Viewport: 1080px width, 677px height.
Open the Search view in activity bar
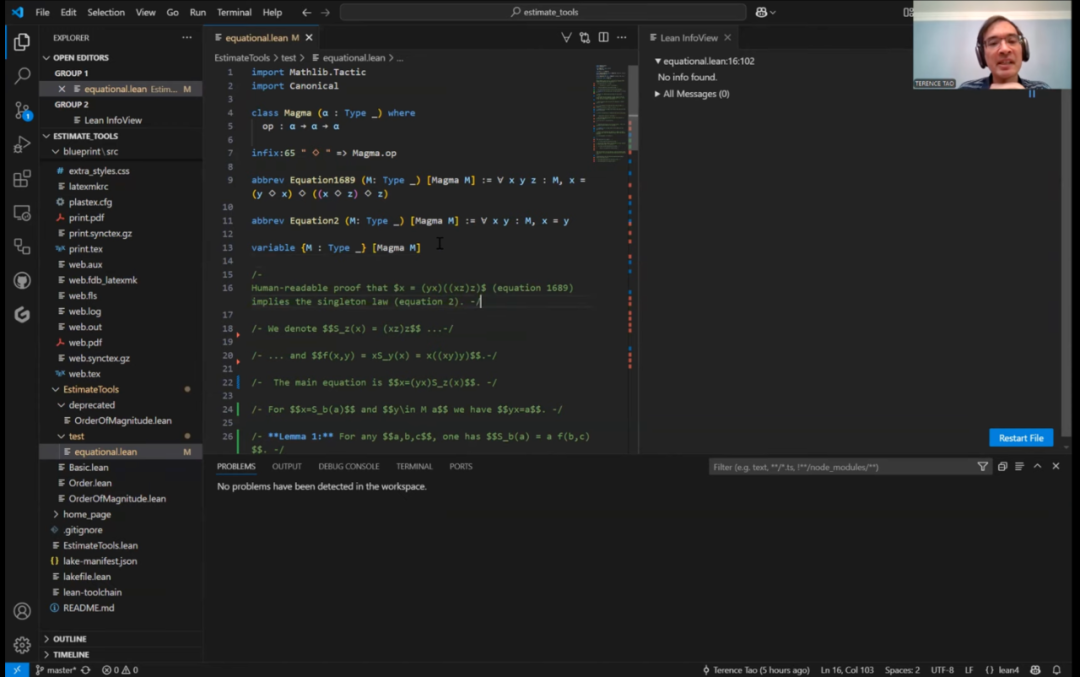22,76
